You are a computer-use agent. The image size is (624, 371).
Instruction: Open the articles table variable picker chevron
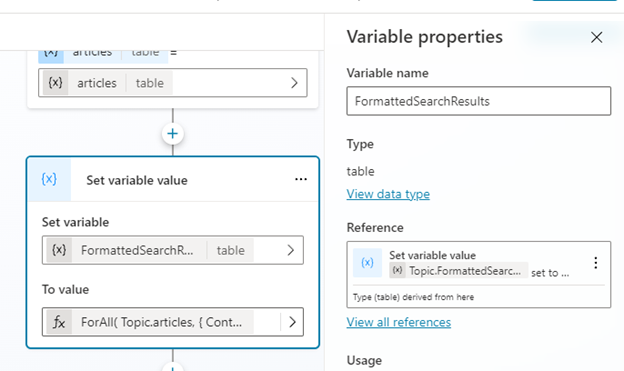click(x=294, y=83)
